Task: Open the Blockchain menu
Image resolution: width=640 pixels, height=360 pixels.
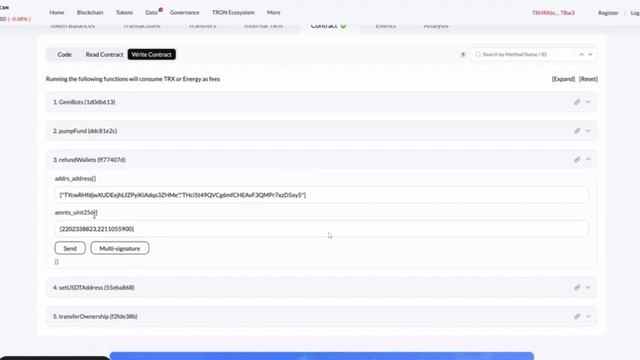Action: coord(90,13)
